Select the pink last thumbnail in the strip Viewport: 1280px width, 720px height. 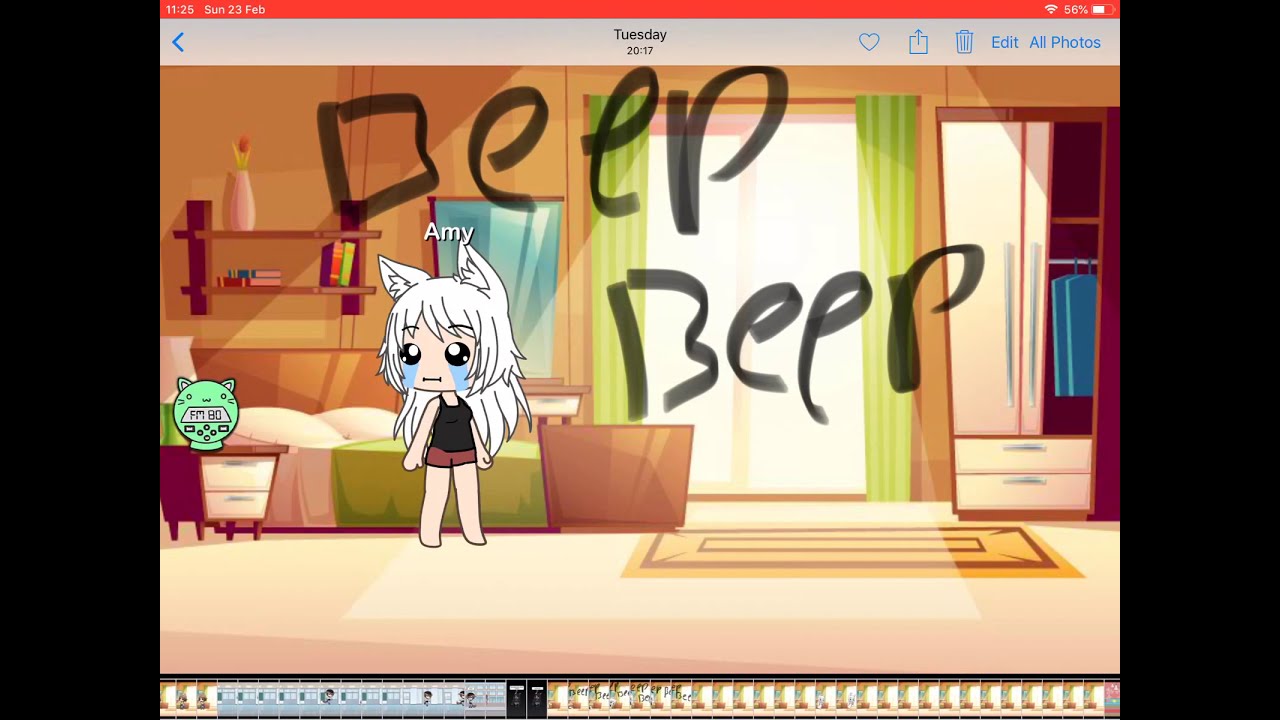[x=1112, y=698]
